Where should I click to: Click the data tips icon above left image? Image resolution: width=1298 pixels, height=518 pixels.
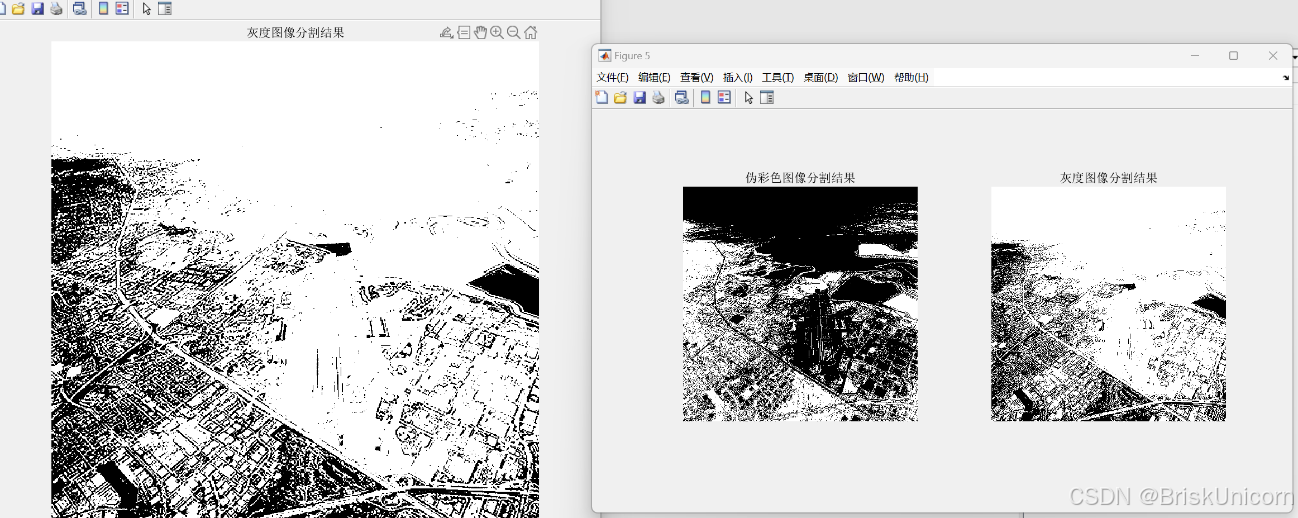tap(464, 32)
